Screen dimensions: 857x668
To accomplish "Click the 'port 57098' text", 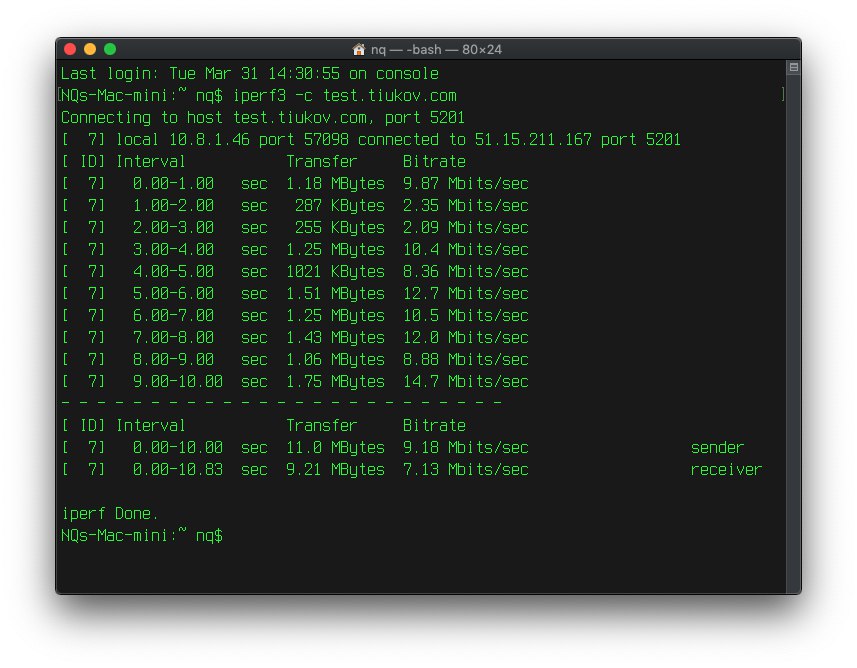I will pos(303,140).
